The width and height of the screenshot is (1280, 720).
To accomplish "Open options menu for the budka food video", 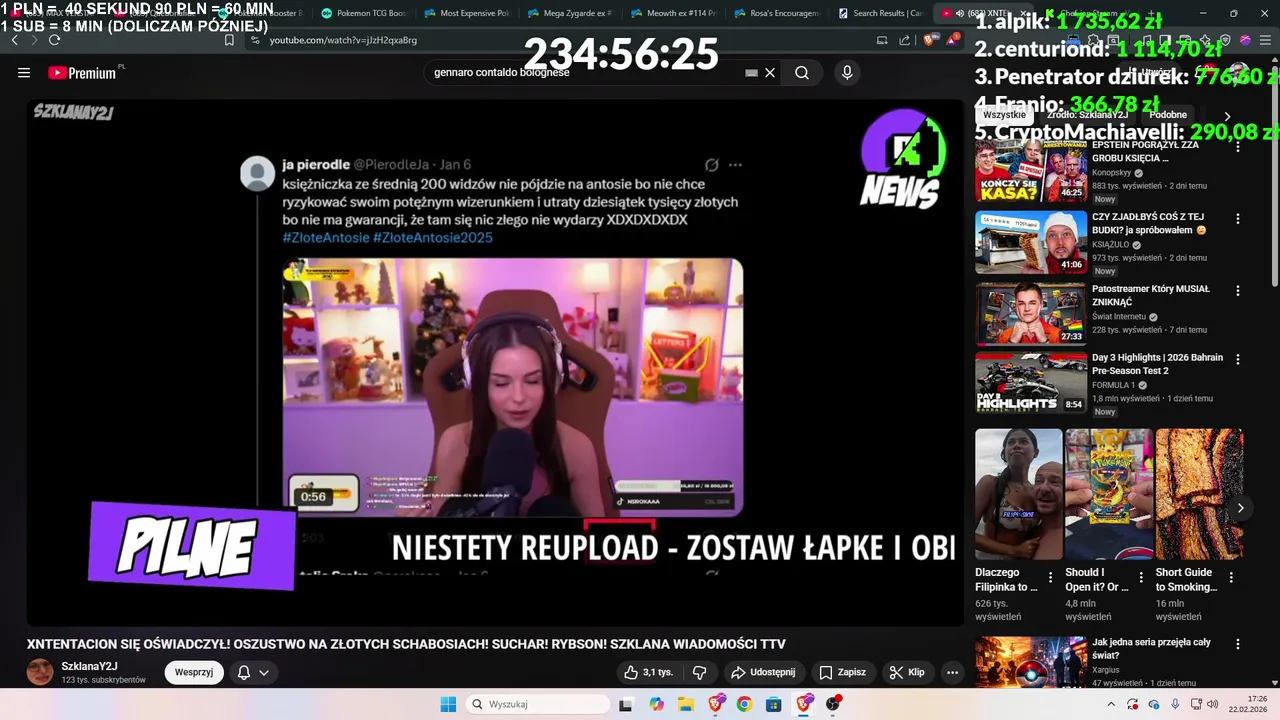I will (x=1237, y=219).
